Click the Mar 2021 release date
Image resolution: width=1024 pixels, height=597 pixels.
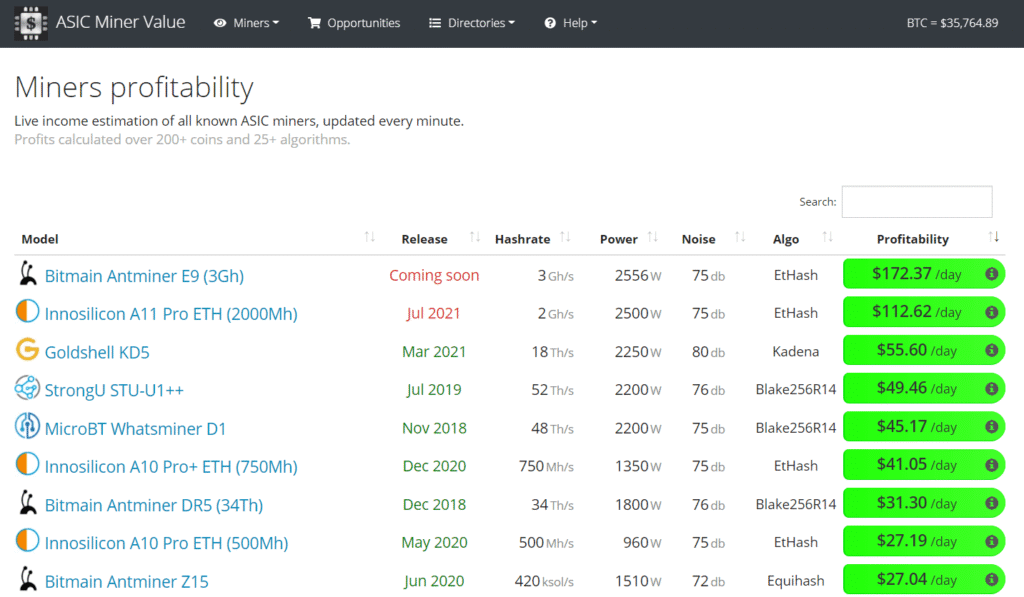pos(434,352)
